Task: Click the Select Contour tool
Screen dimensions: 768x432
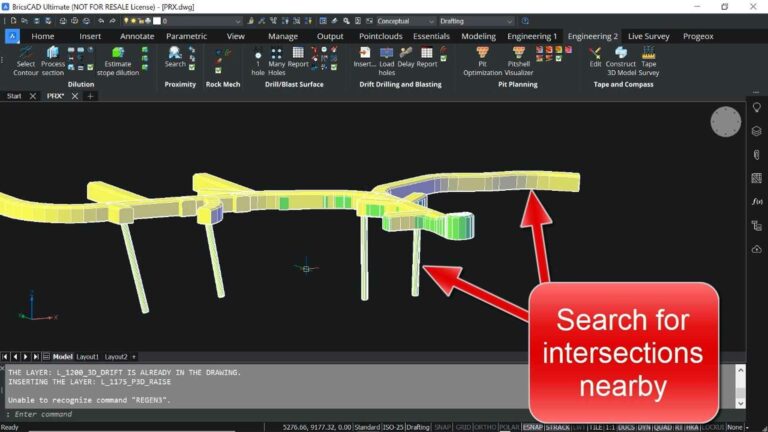Action: [26, 58]
